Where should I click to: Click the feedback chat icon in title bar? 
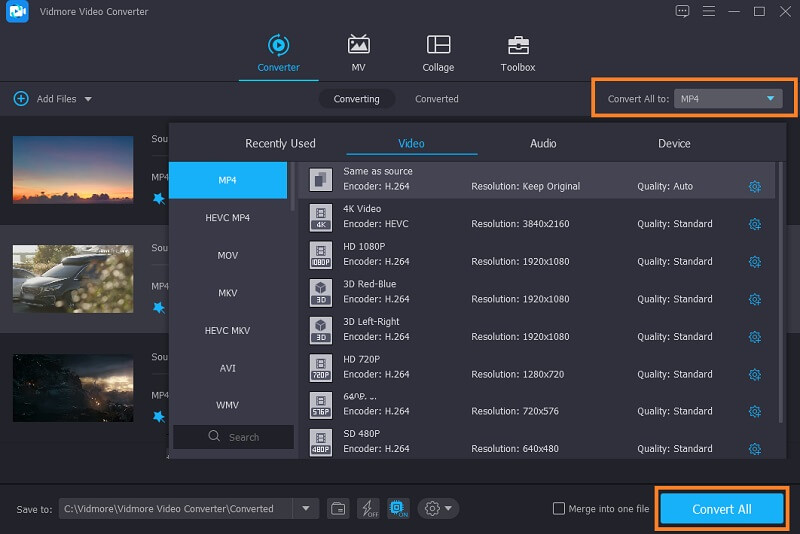point(682,11)
